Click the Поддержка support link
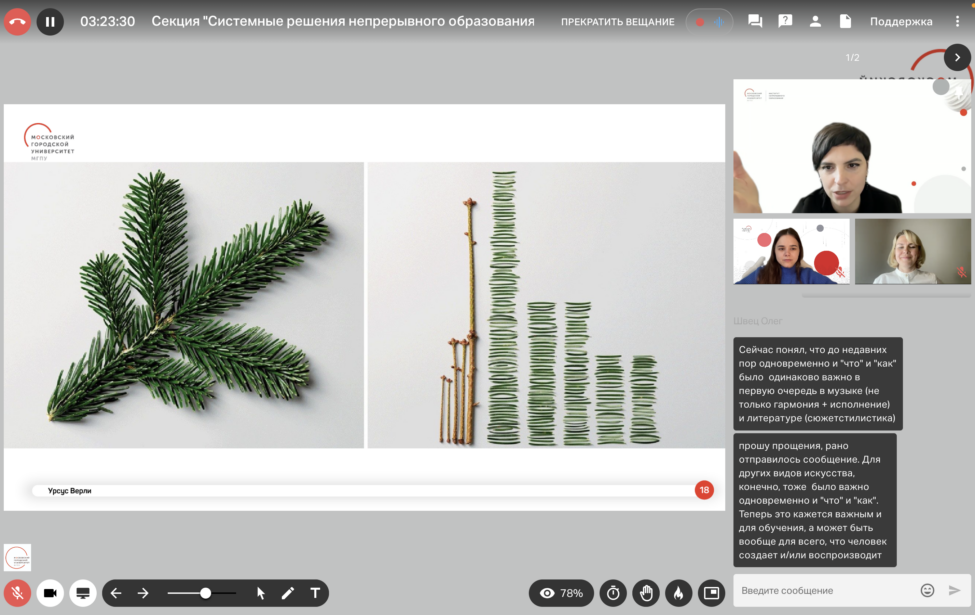This screenshot has height=615, width=975. (x=900, y=22)
